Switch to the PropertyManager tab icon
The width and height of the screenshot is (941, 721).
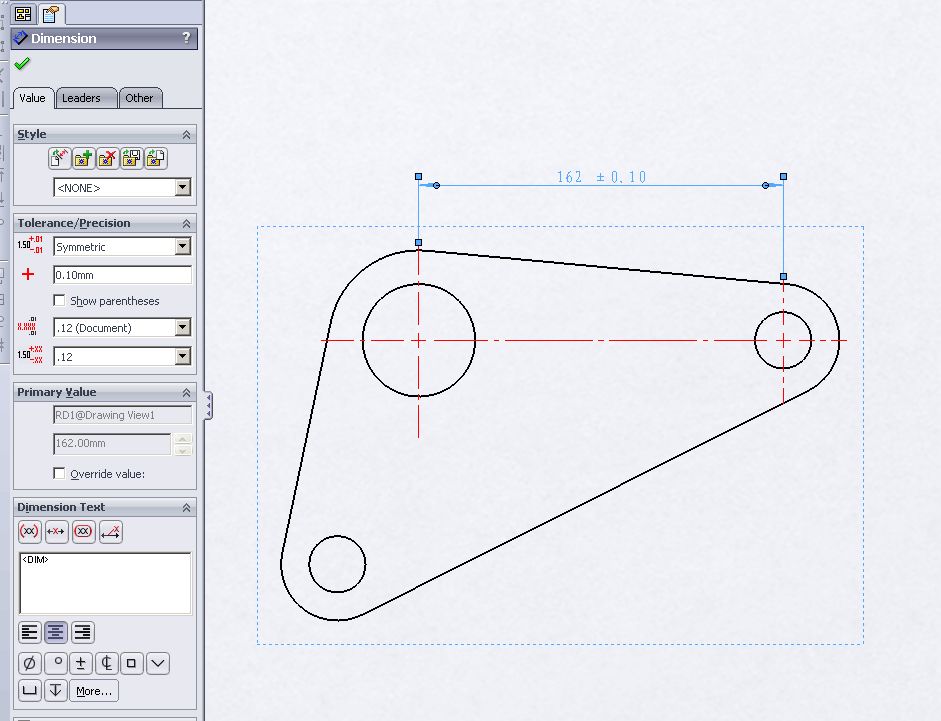coord(50,14)
